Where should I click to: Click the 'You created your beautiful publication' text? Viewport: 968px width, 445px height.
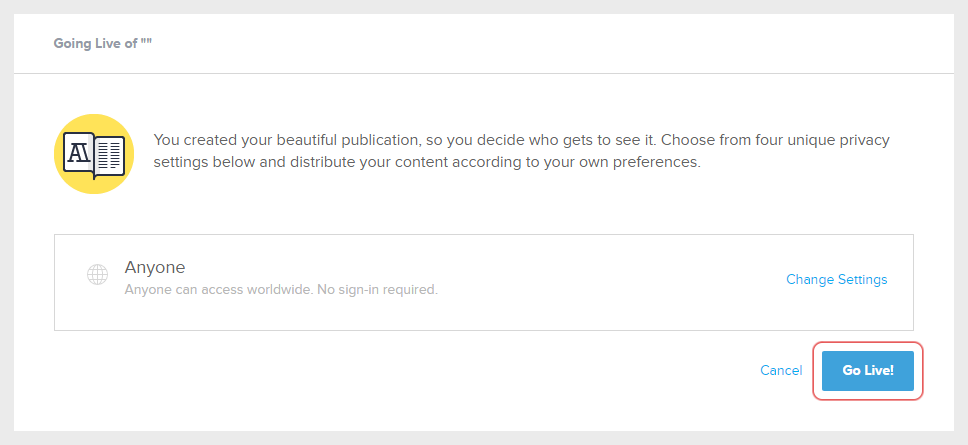(x=280, y=139)
